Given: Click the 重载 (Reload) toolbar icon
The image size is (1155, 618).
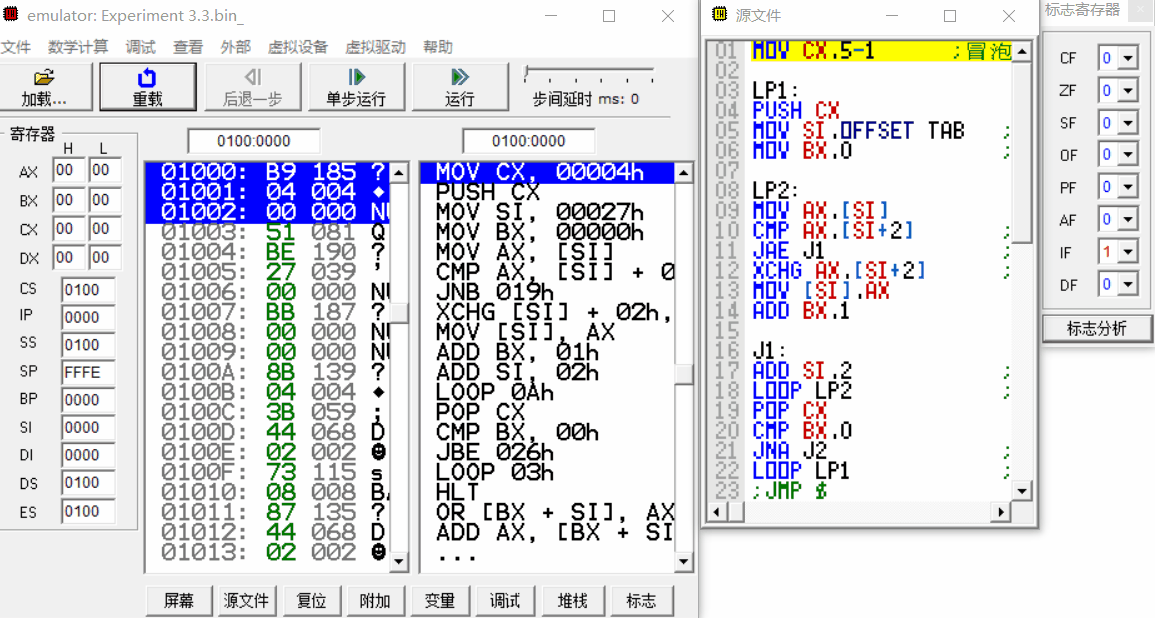Looking at the screenshot, I should coord(146,86).
